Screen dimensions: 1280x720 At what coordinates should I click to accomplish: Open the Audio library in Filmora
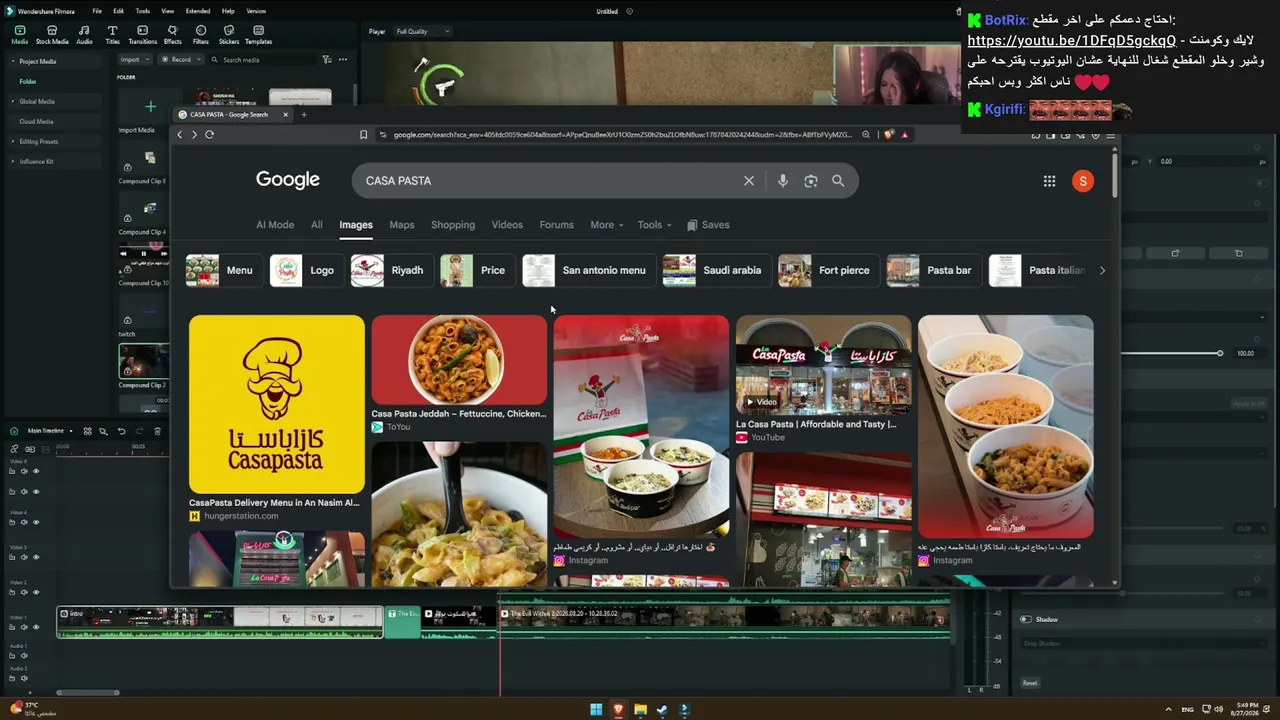84,35
